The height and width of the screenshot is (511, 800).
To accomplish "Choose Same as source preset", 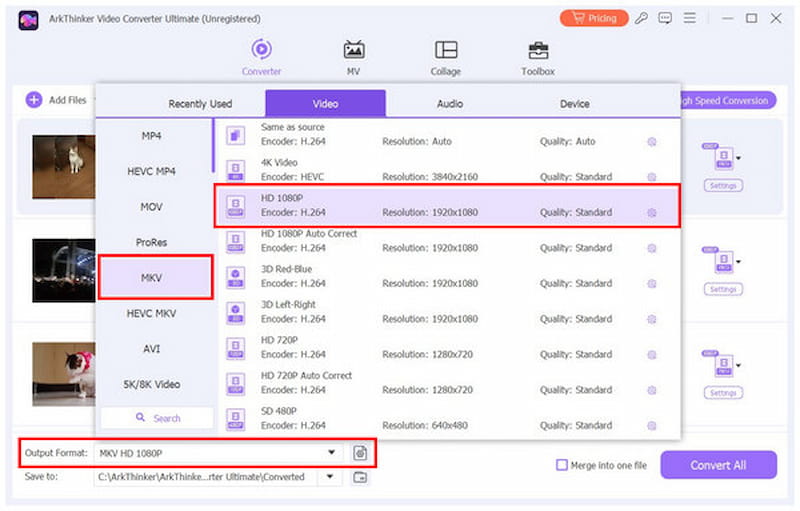I will (x=447, y=135).
